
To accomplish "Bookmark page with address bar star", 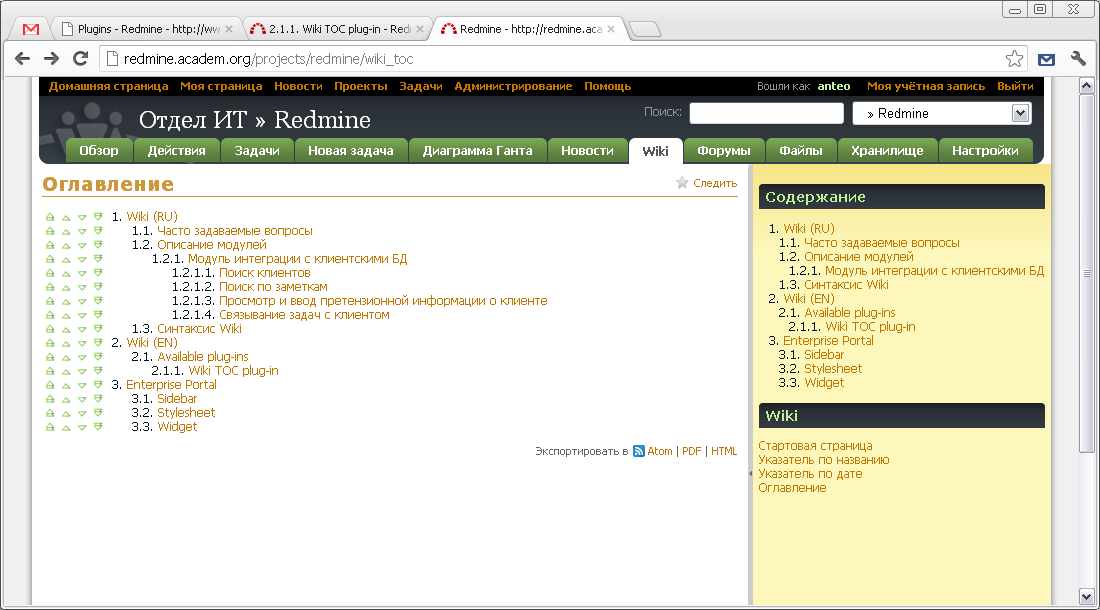I will coord(1014,59).
